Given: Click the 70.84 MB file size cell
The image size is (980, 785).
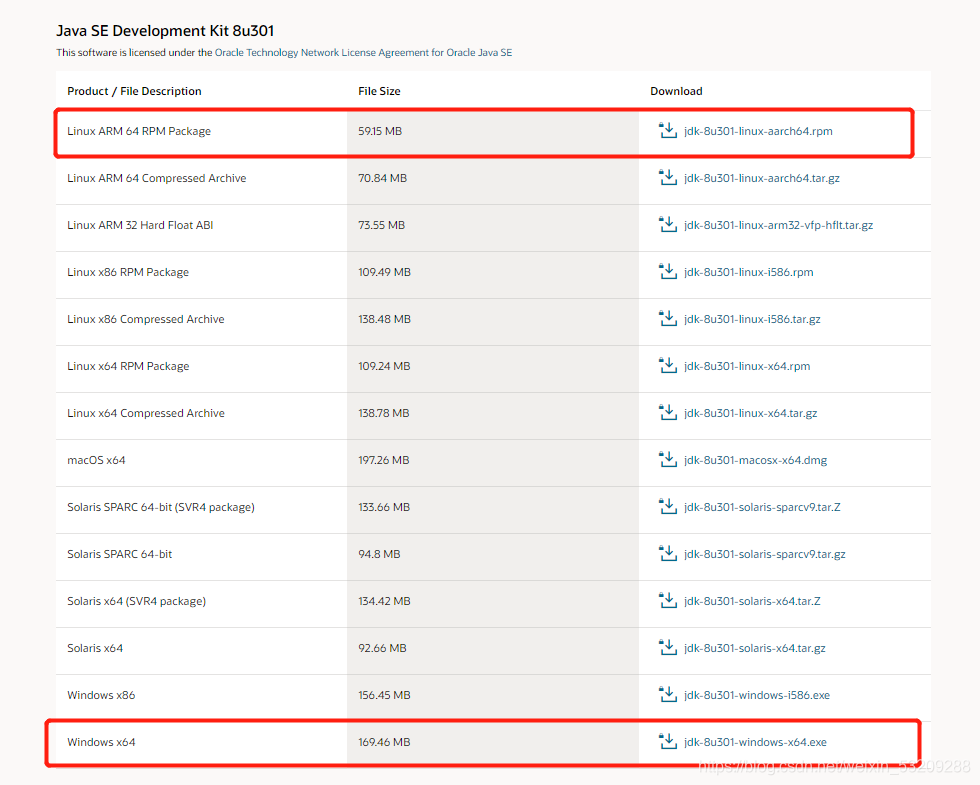Looking at the screenshot, I should click(492, 181).
